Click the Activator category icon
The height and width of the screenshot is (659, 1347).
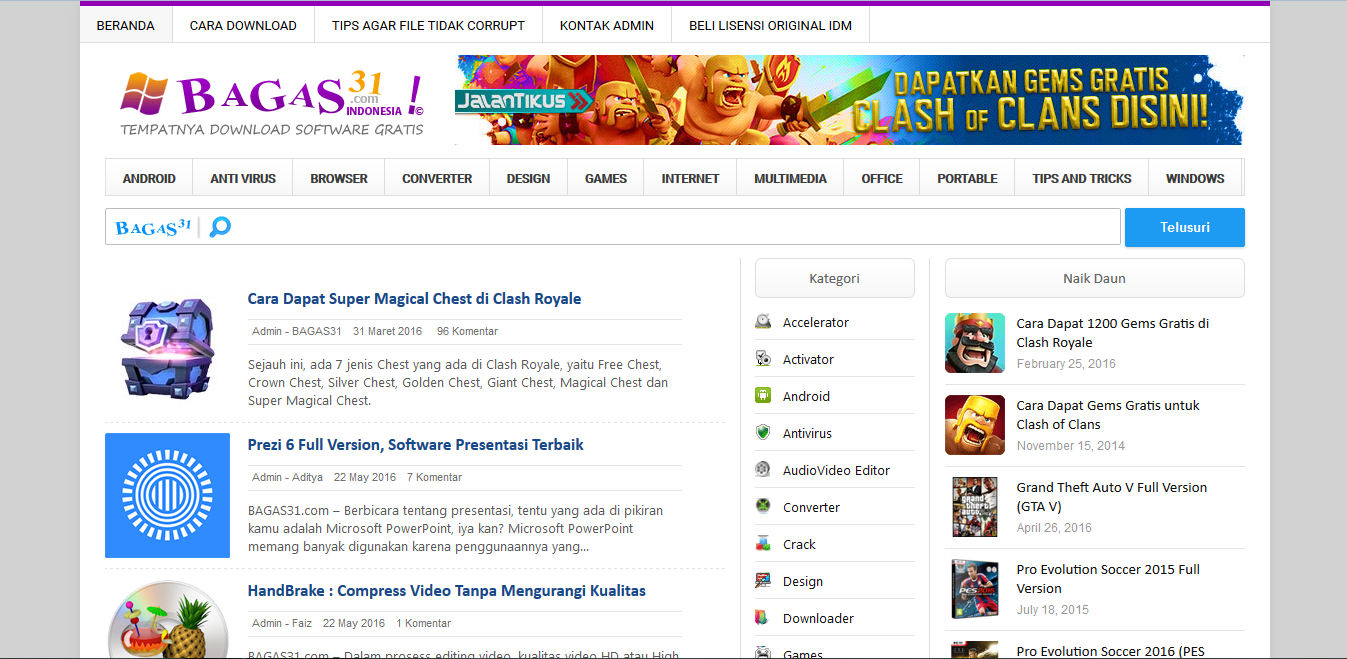click(763, 359)
